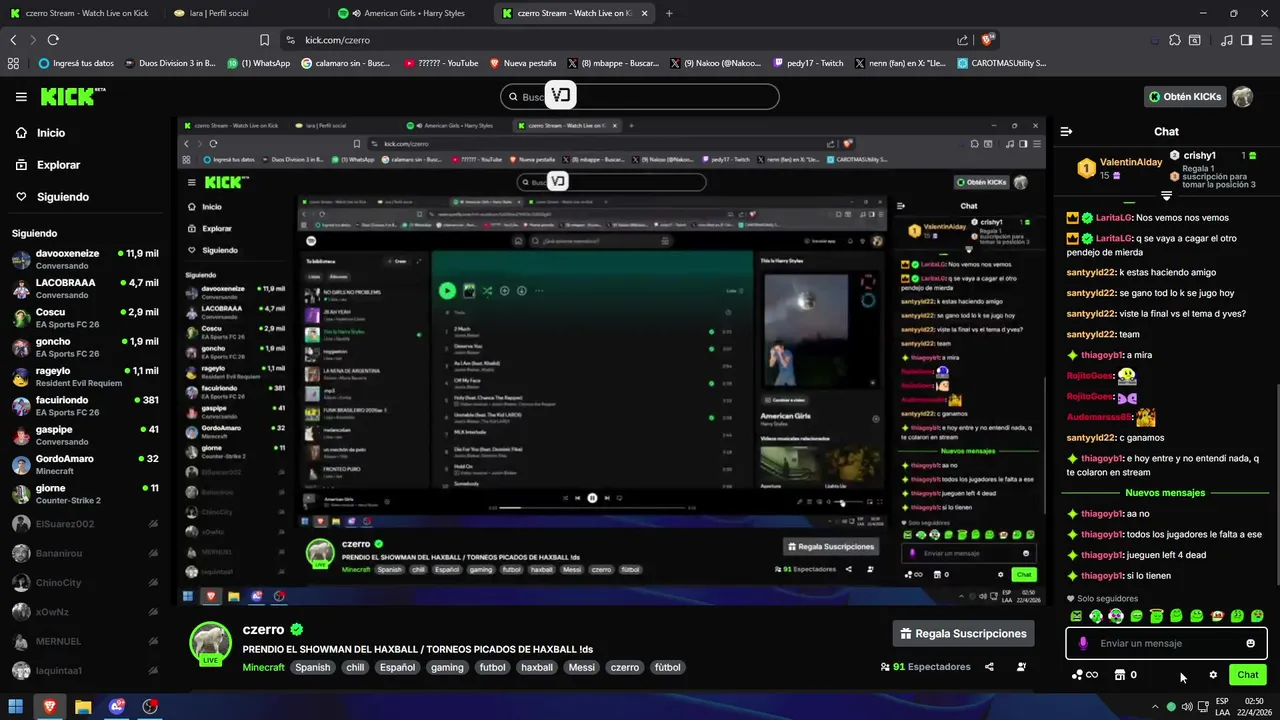Open Siguiendo in the Kick sidebar
Screen dimensions: 1280x720
(52, 197)
